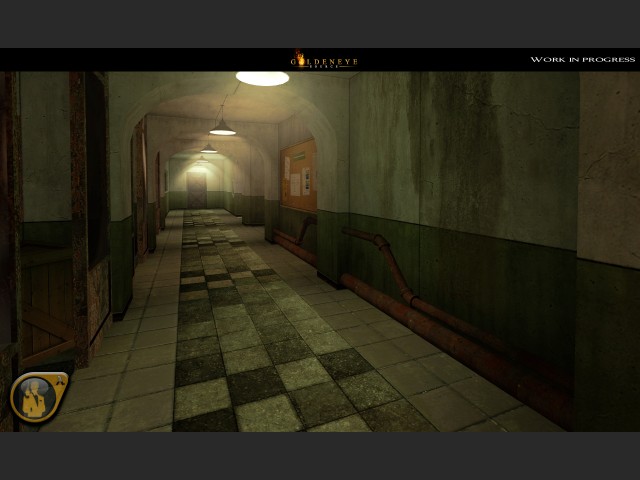The width and height of the screenshot is (640, 480).
Task: Click the yellow character HUD icon
Action: point(39,396)
